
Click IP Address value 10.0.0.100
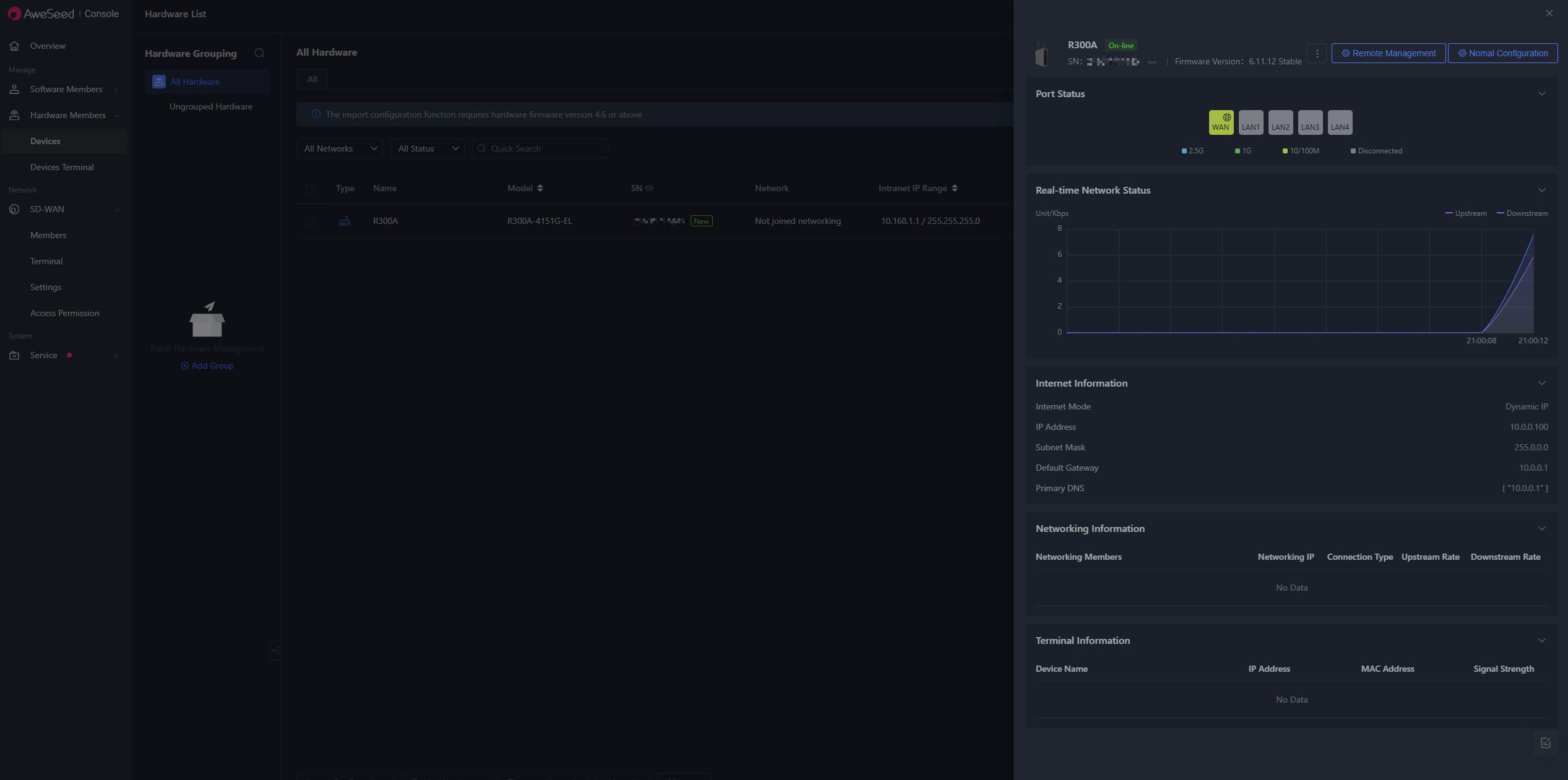(1528, 427)
